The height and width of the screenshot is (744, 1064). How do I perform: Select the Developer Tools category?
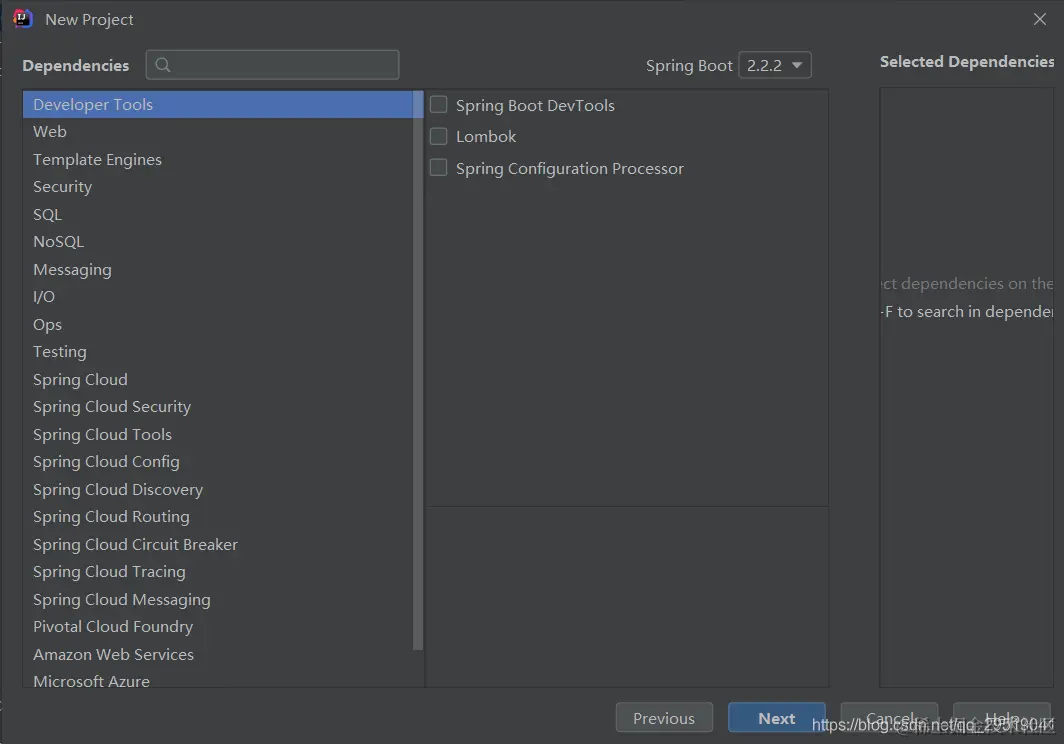tap(218, 105)
